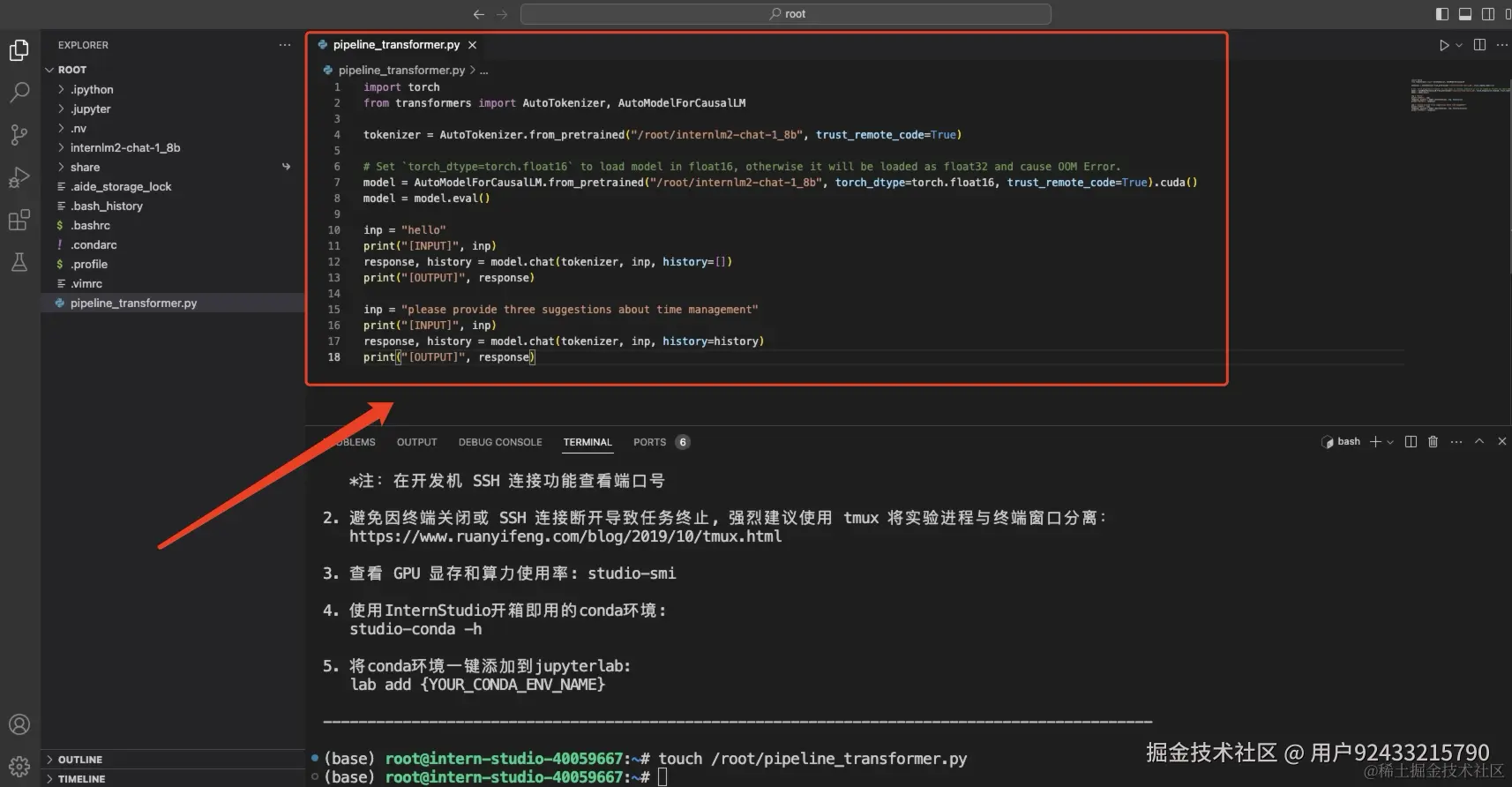Screen dimensions: 1512x787
Task: Split the terminal pane
Action: tap(1411, 442)
